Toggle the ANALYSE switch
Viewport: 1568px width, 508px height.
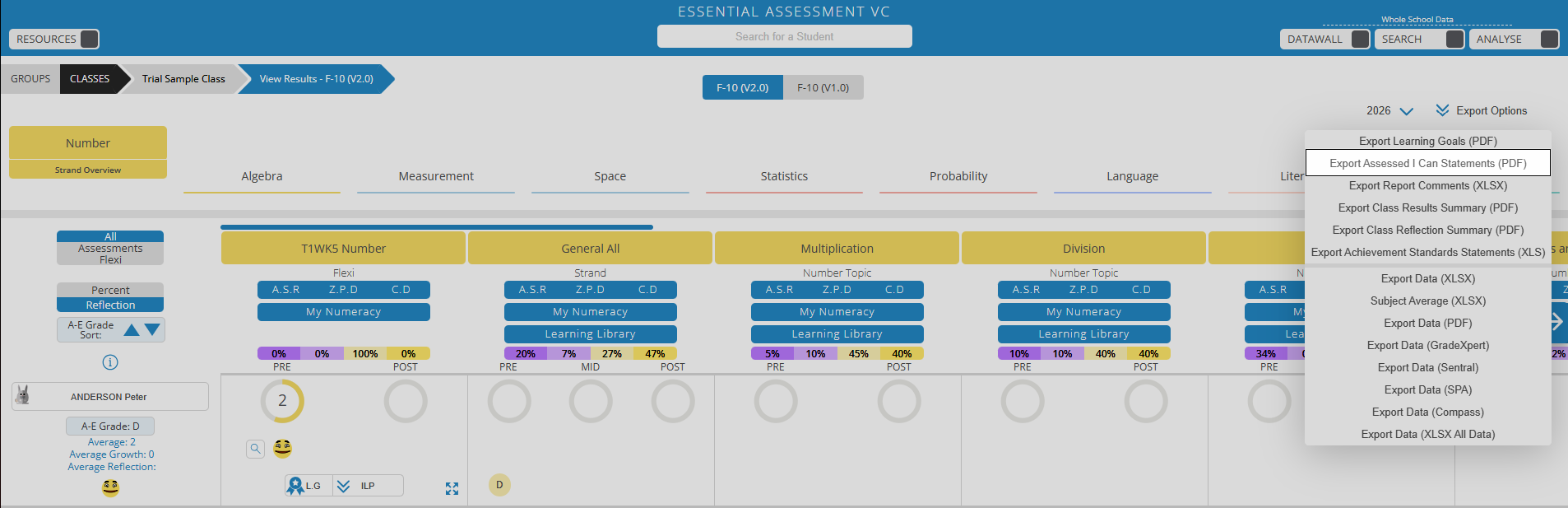1549,39
